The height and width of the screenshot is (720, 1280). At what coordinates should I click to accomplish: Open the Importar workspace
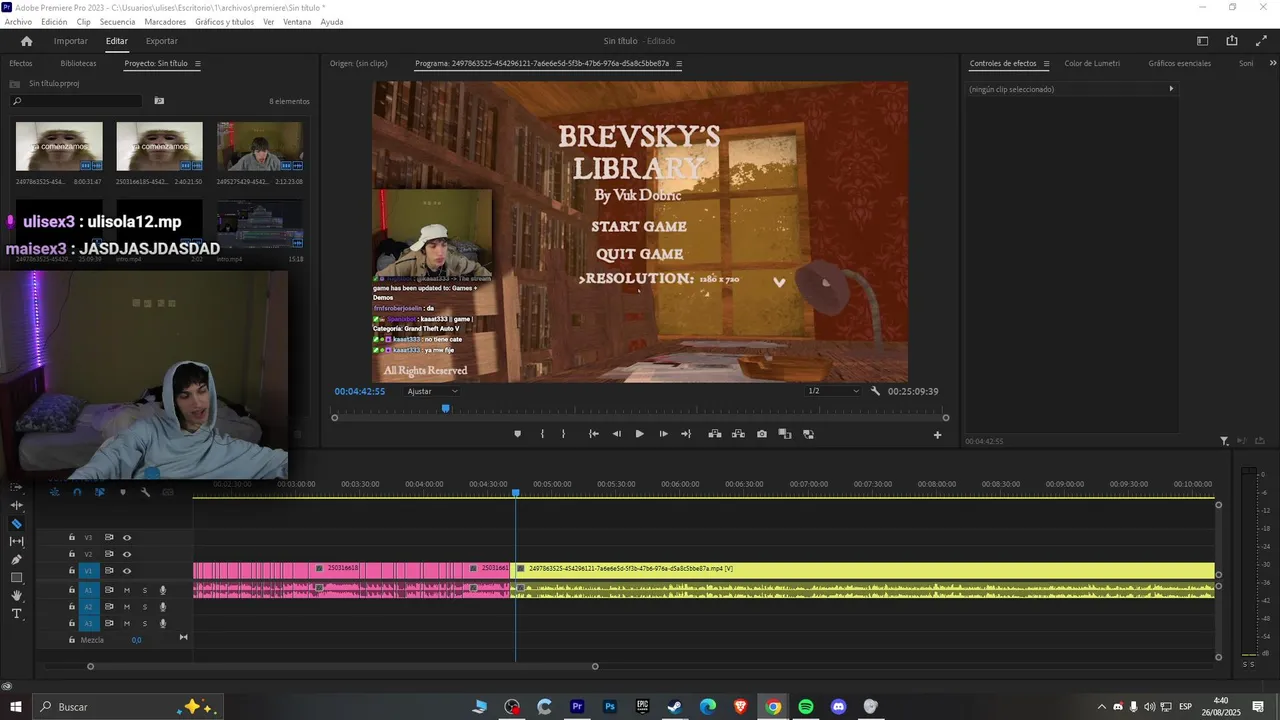[70, 41]
